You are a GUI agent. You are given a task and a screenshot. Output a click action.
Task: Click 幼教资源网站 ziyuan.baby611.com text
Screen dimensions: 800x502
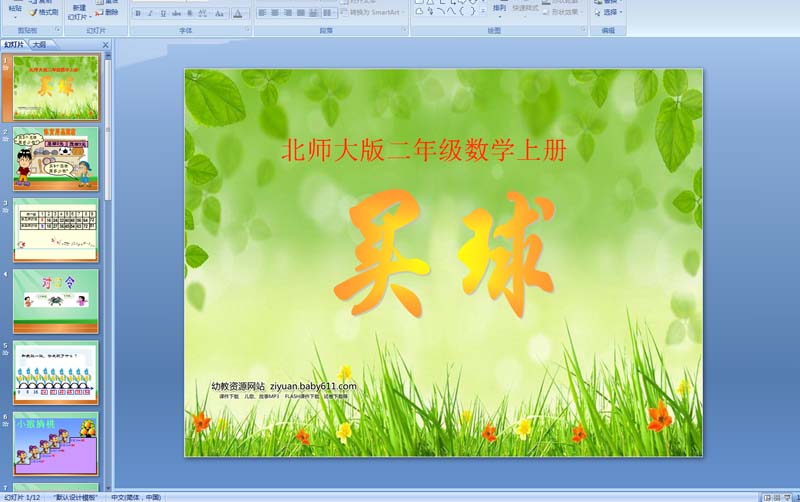pyautogui.click(x=284, y=386)
